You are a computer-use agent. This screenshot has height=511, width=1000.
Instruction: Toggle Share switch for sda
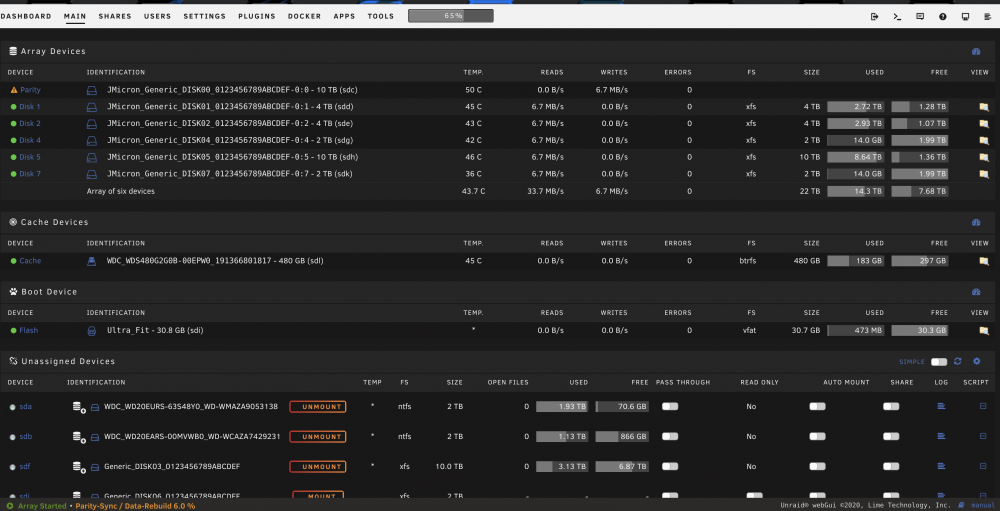coord(891,406)
